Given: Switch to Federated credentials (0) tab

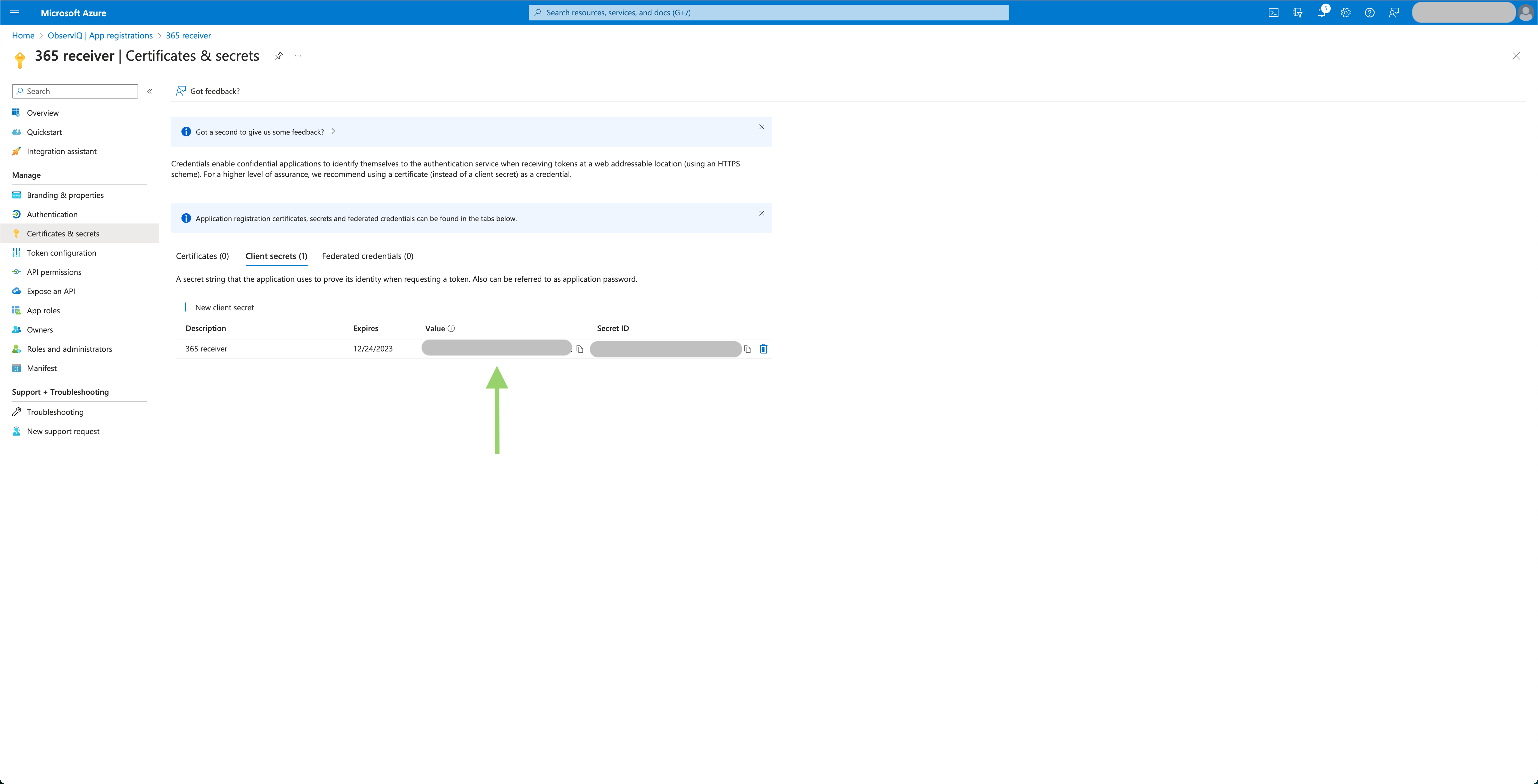Looking at the screenshot, I should coord(367,256).
